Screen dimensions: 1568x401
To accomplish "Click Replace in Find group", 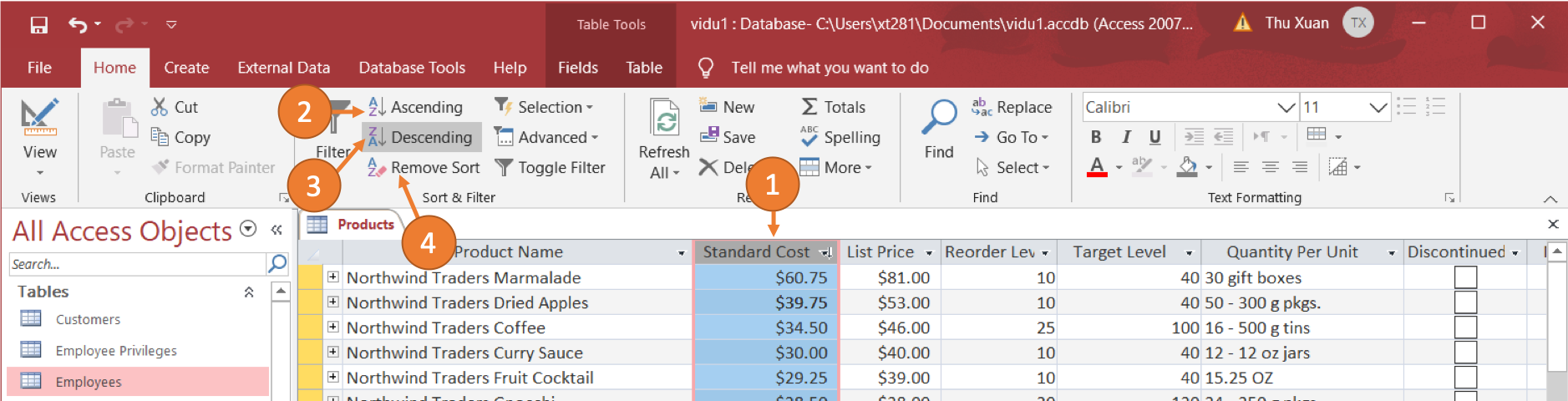I will click(1012, 107).
